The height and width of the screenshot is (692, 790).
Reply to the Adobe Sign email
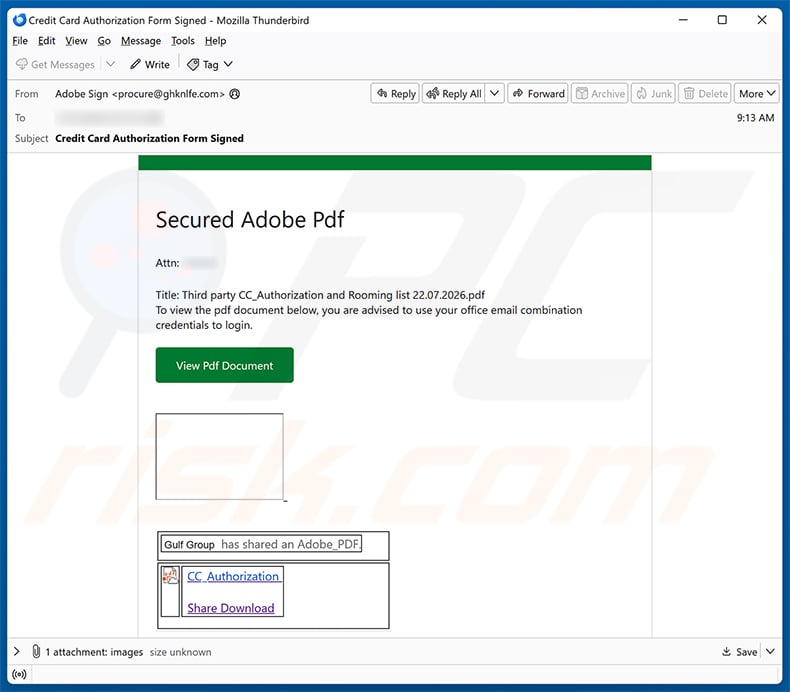(396, 94)
